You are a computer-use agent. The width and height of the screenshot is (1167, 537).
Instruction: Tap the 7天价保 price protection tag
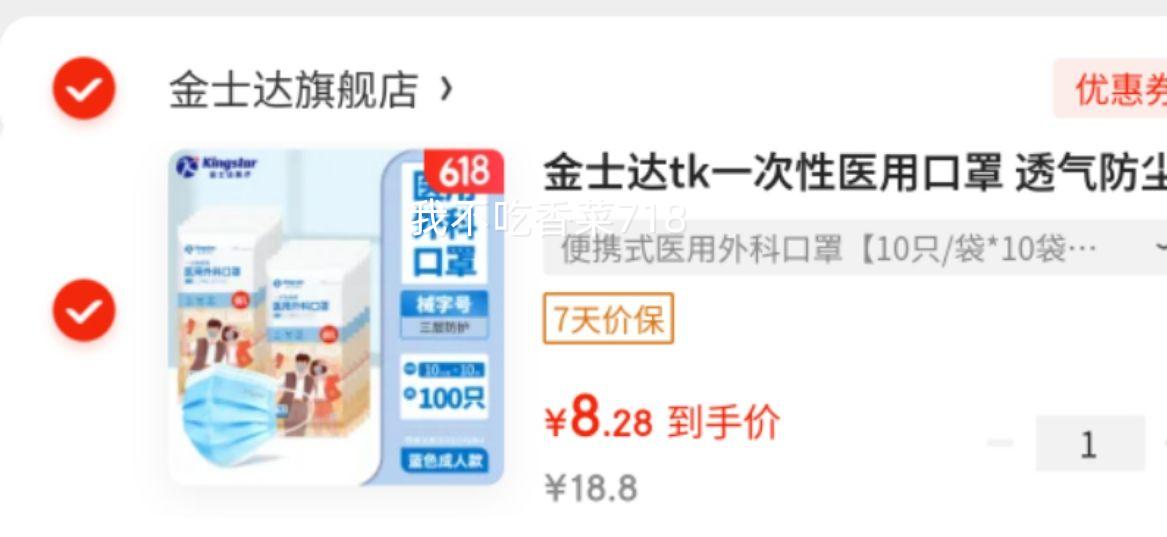pyautogui.click(x=609, y=318)
